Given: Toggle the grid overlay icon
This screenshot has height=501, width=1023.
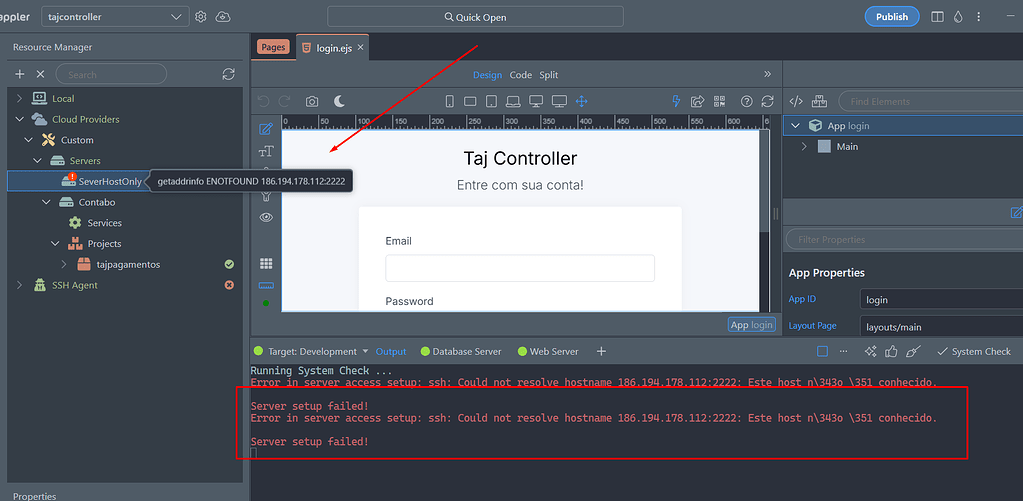Looking at the screenshot, I should point(266,264).
